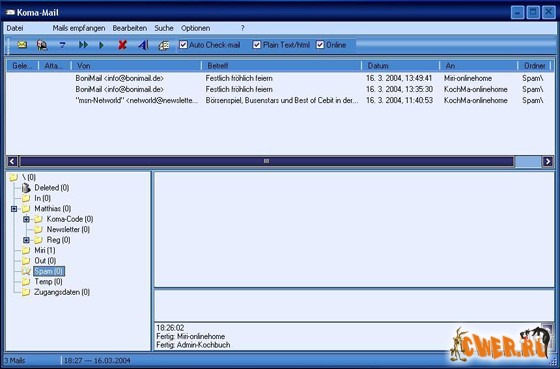Click the newspaper-style icon beside the font icon
The width and height of the screenshot is (560, 369).
click(x=164, y=45)
